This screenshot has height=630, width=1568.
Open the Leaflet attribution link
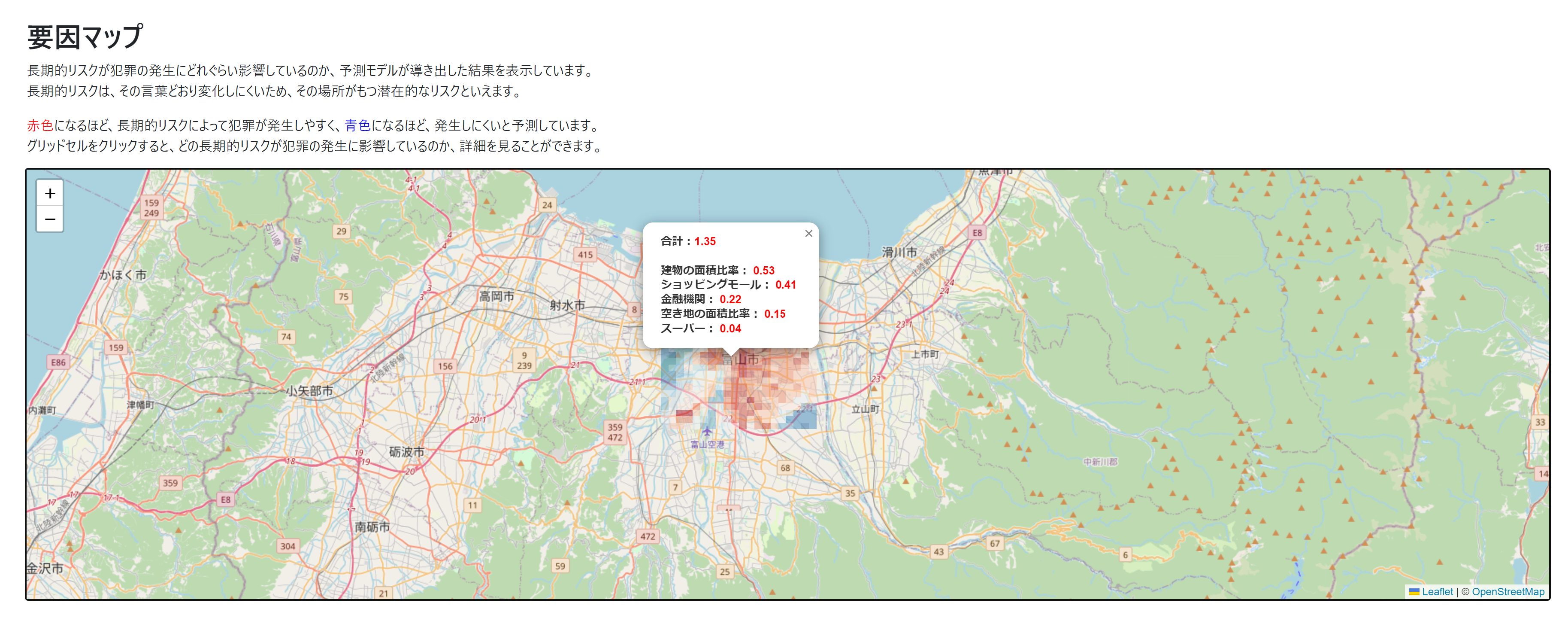[1437, 592]
